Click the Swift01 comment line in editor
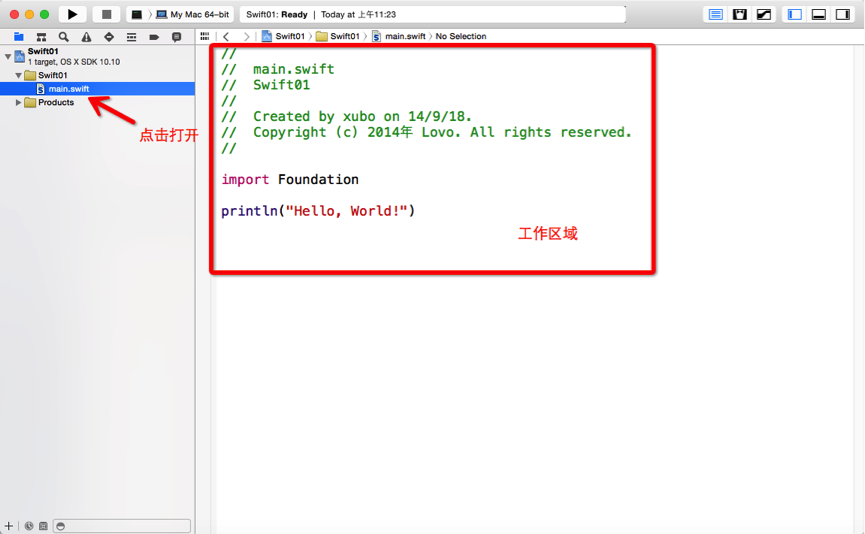Screen dimensions: 865x534 [x=265, y=85]
